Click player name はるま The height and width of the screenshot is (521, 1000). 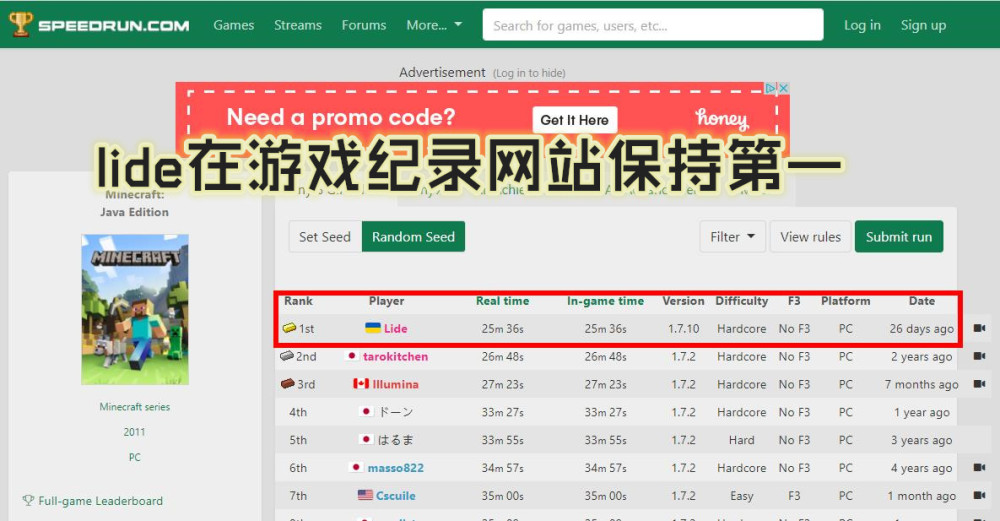pyautogui.click(x=395, y=440)
